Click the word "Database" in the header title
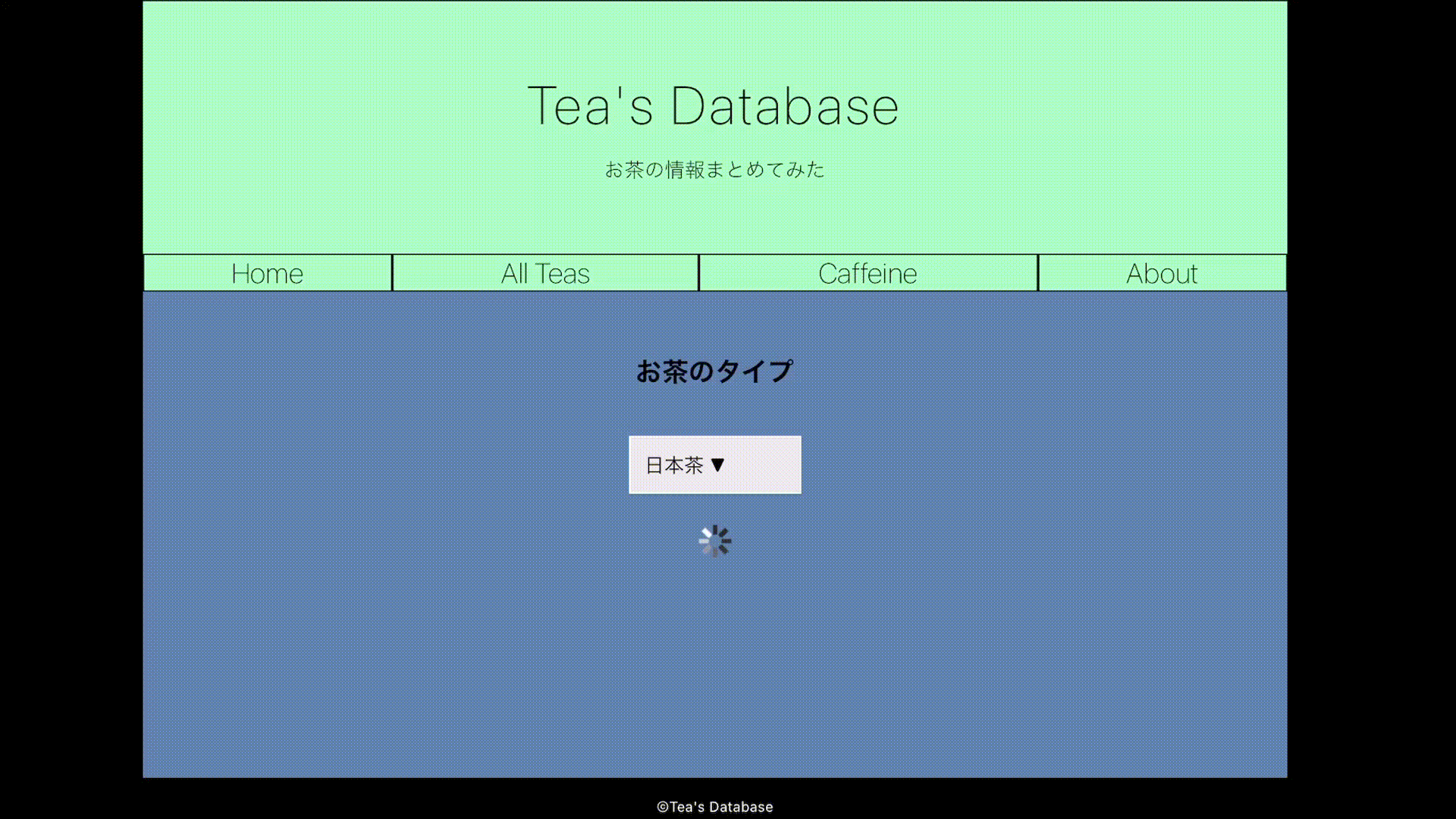The height and width of the screenshot is (819, 1456). (785, 106)
